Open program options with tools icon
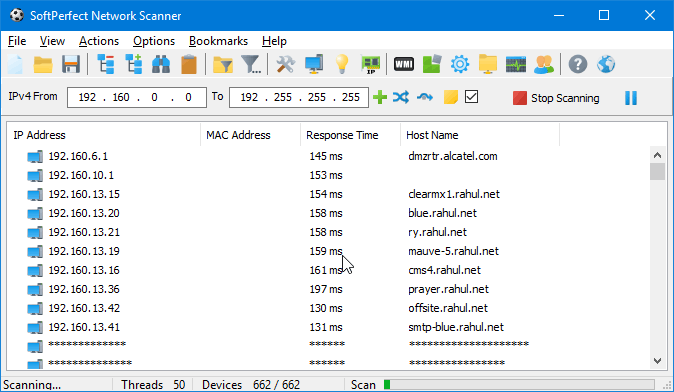 (285, 65)
